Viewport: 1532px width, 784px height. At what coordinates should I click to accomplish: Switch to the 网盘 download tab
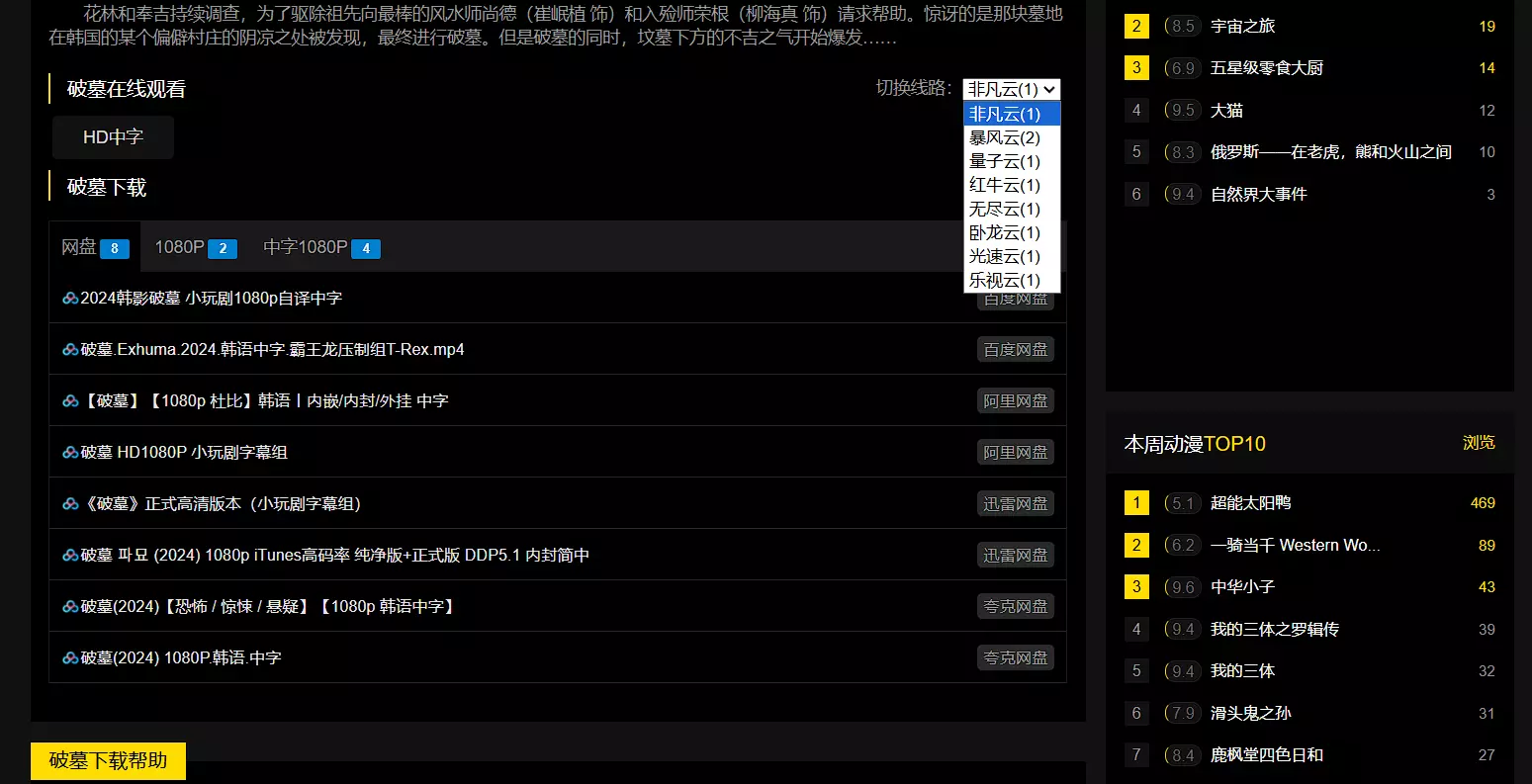[x=94, y=247]
